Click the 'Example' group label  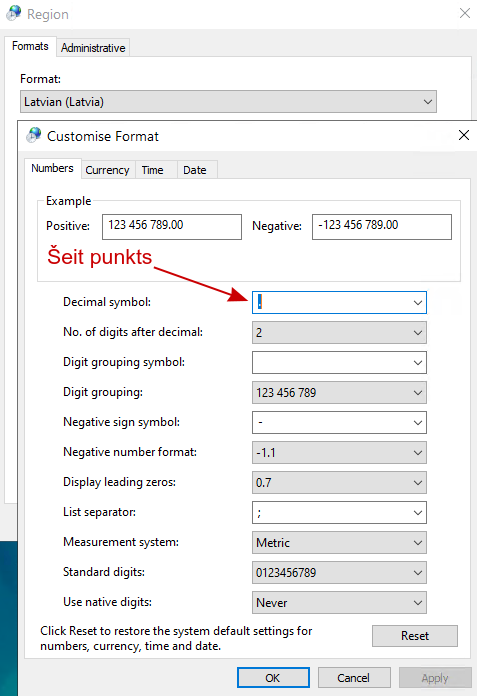68,201
